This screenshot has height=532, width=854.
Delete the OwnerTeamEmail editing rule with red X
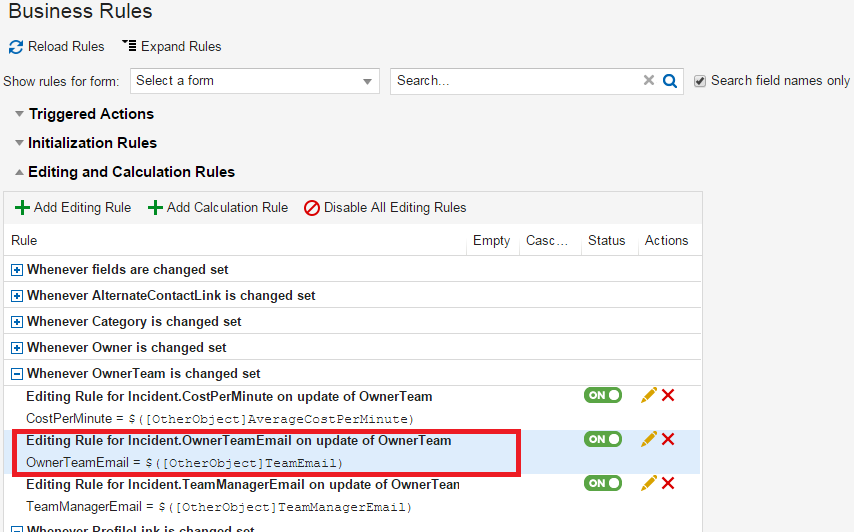pos(668,440)
